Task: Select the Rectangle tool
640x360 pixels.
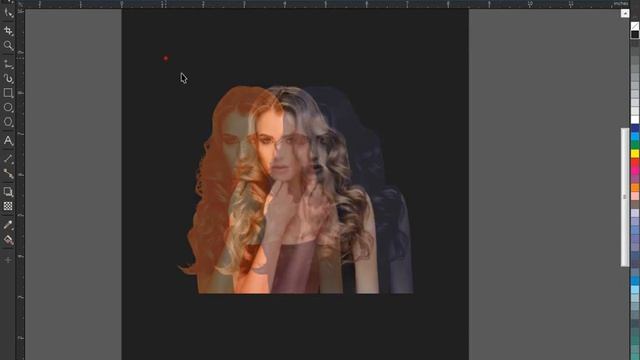Action: pos(8,93)
